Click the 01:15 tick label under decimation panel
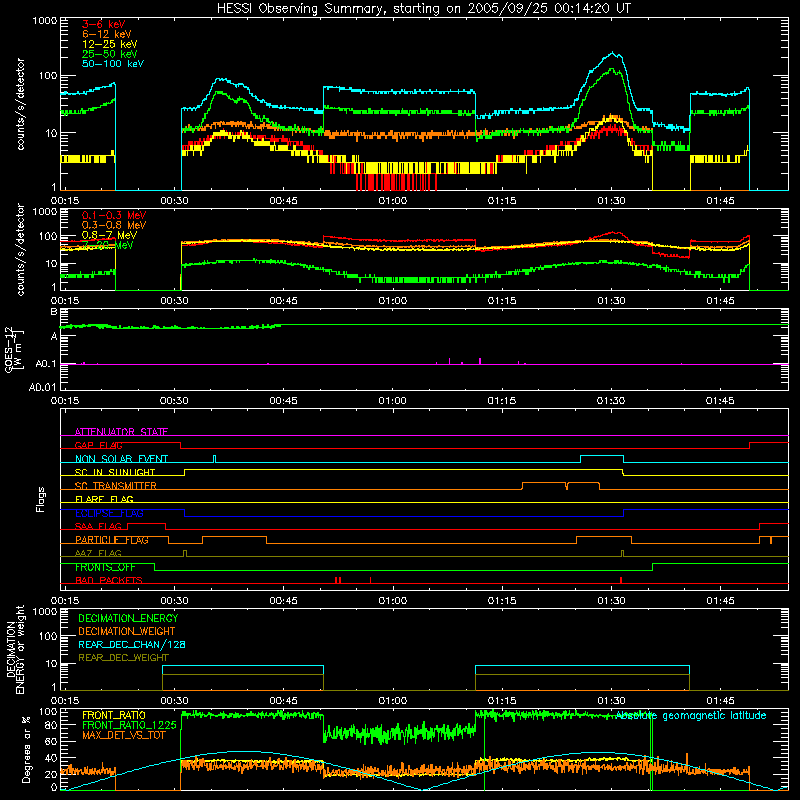The height and width of the screenshot is (800, 800). coord(502,701)
